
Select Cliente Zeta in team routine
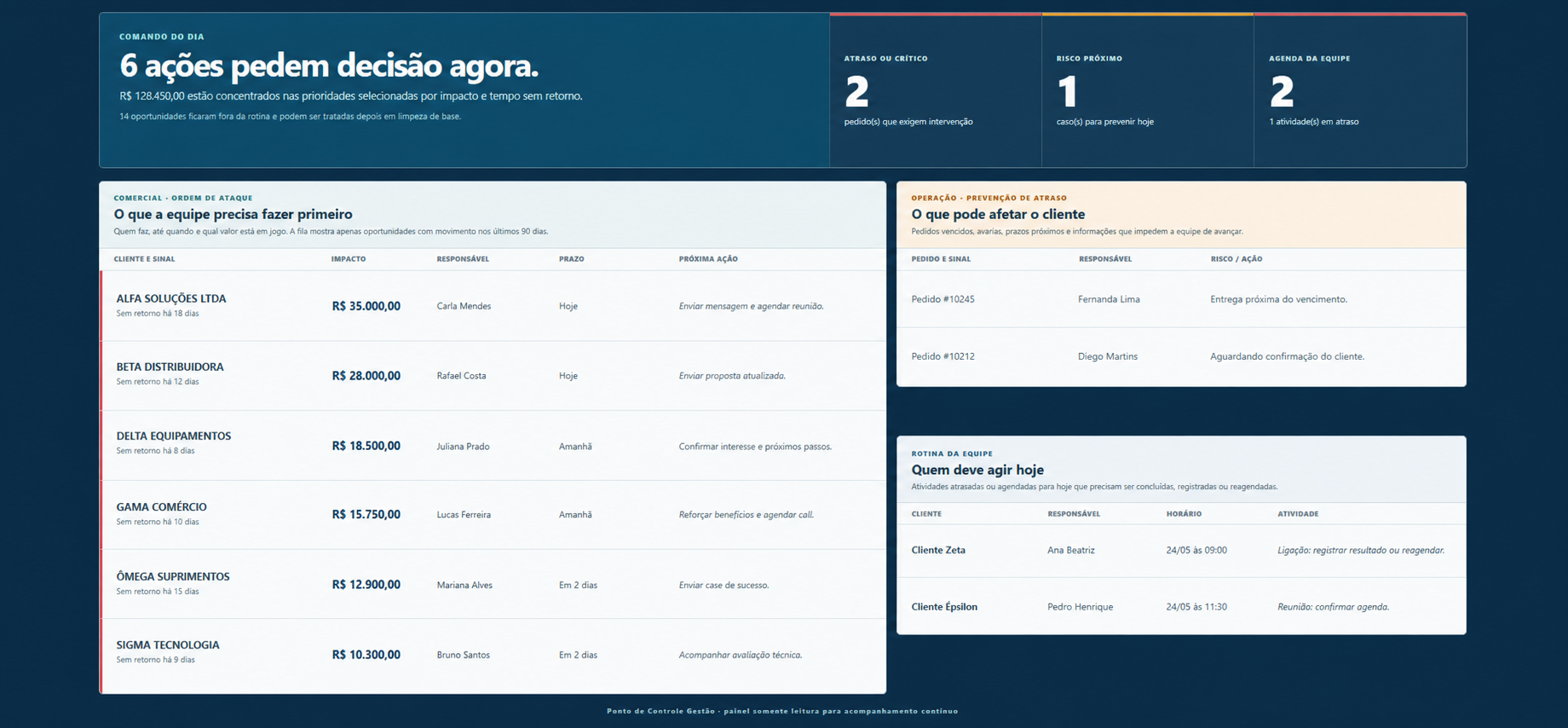pos(938,550)
